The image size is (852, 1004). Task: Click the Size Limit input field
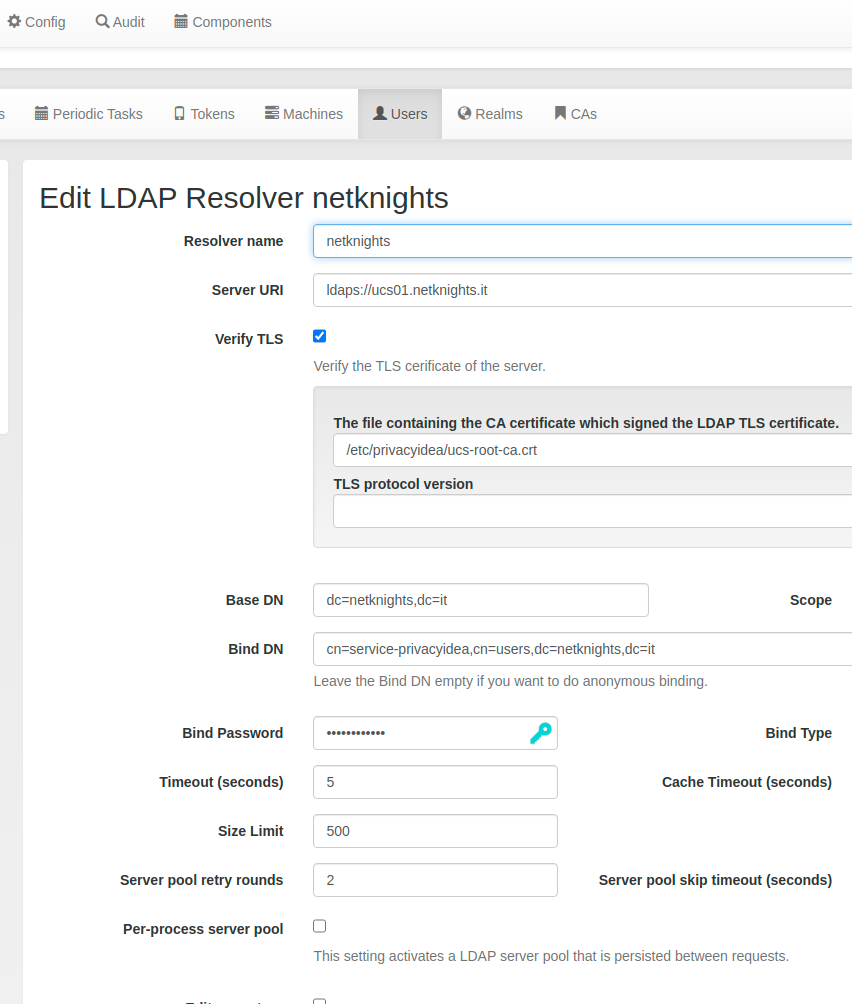(x=435, y=831)
